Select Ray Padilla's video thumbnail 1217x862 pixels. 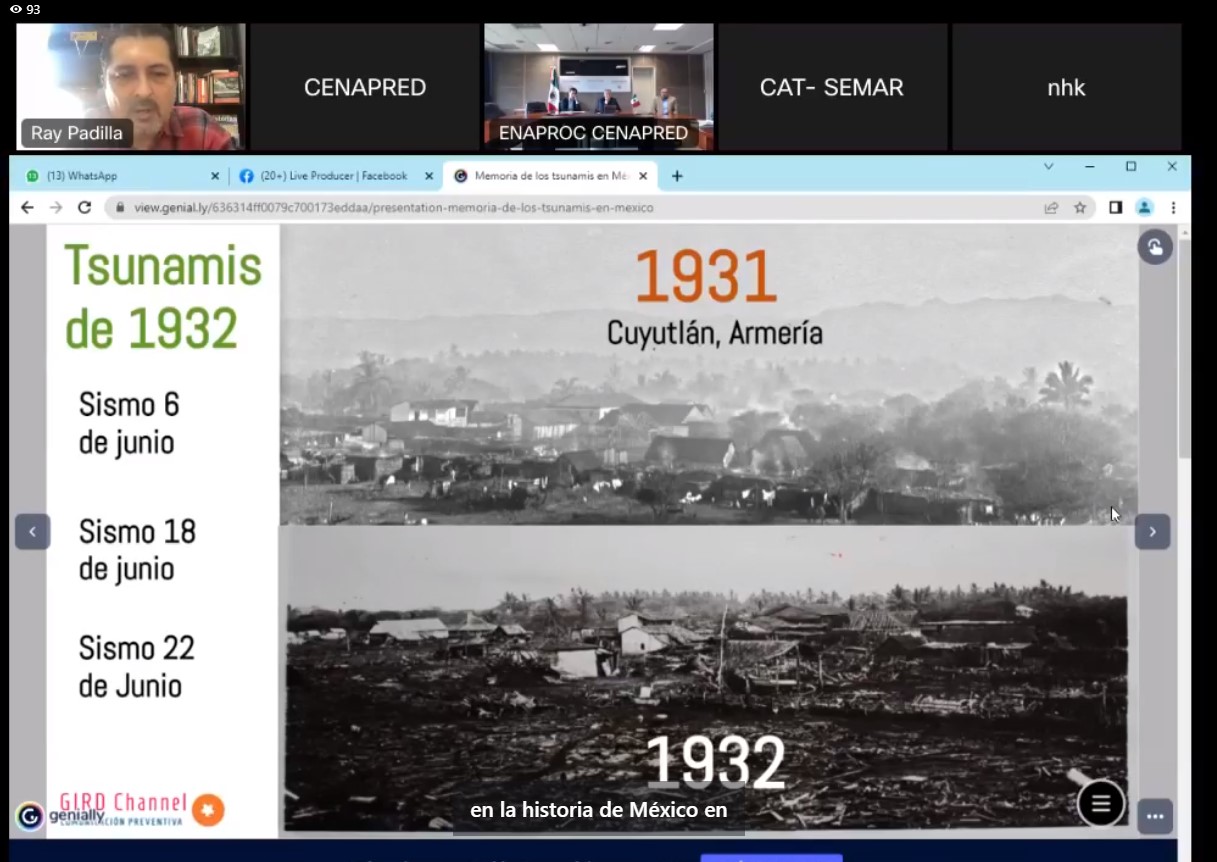[130, 87]
